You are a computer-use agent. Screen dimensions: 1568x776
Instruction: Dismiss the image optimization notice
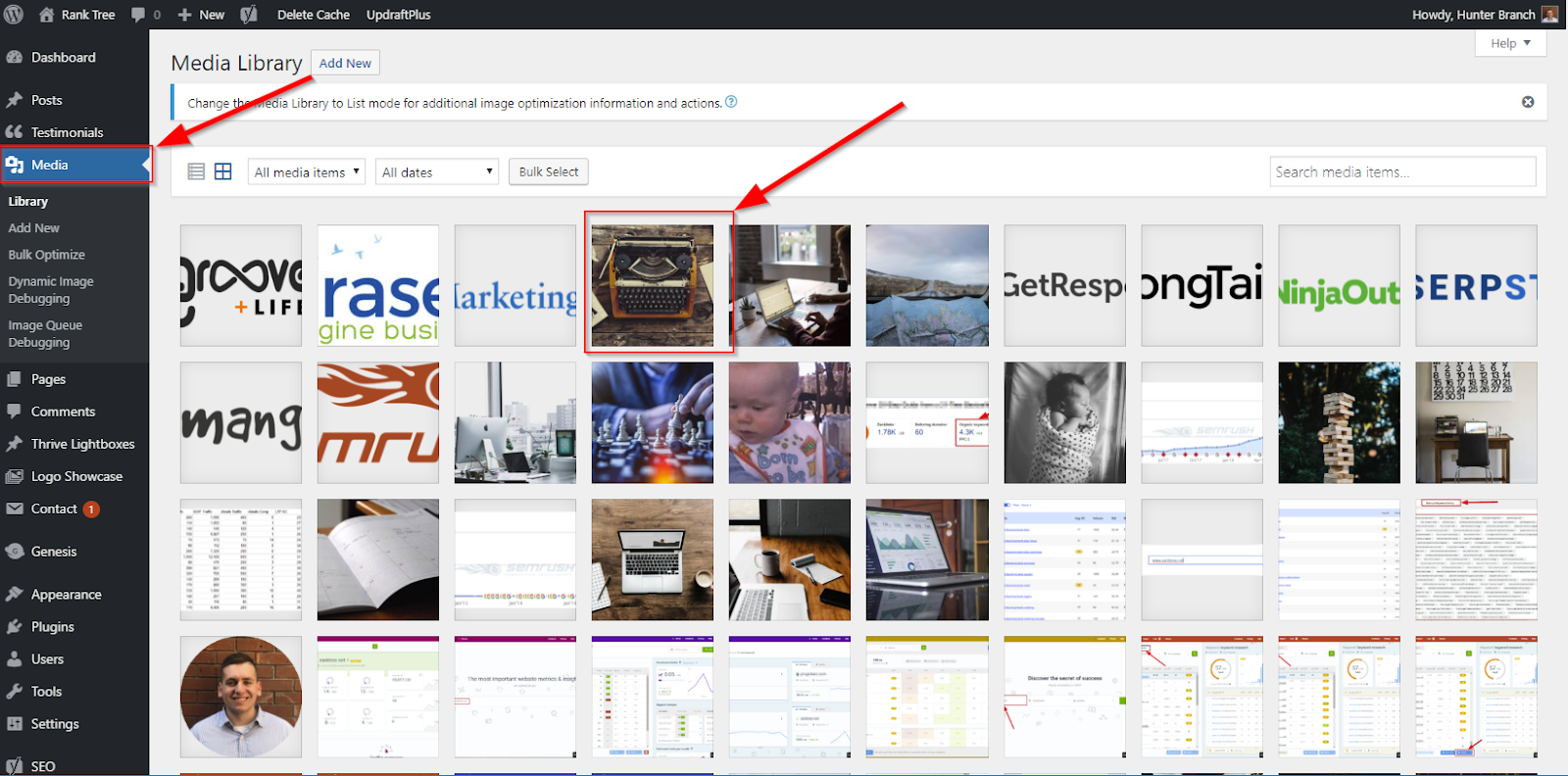click(x=1528, y=102)
